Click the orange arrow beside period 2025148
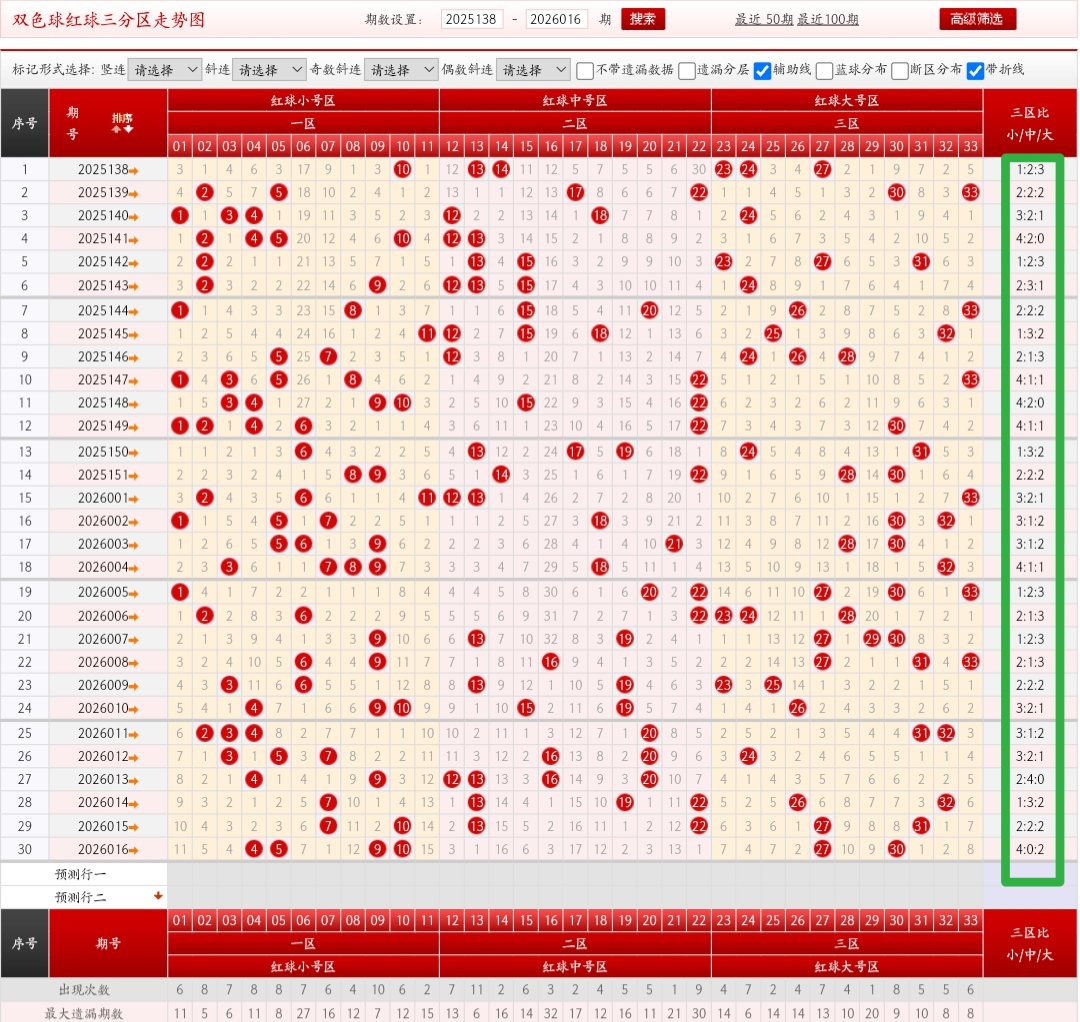Viewport: 1080px width, 1022px height. (134, 404)
